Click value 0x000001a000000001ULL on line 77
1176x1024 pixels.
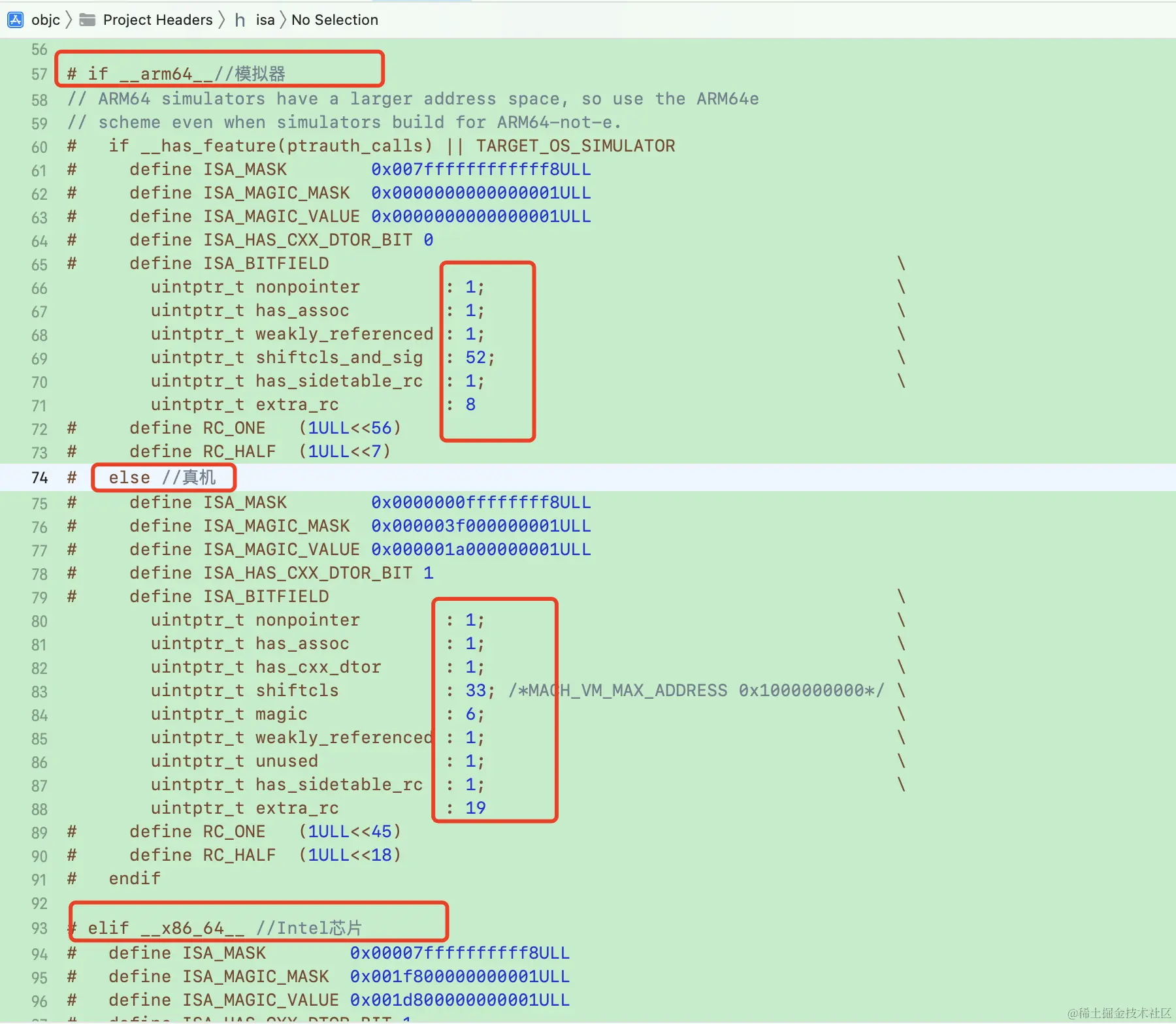pyautogui.click(x=481, y=549)
